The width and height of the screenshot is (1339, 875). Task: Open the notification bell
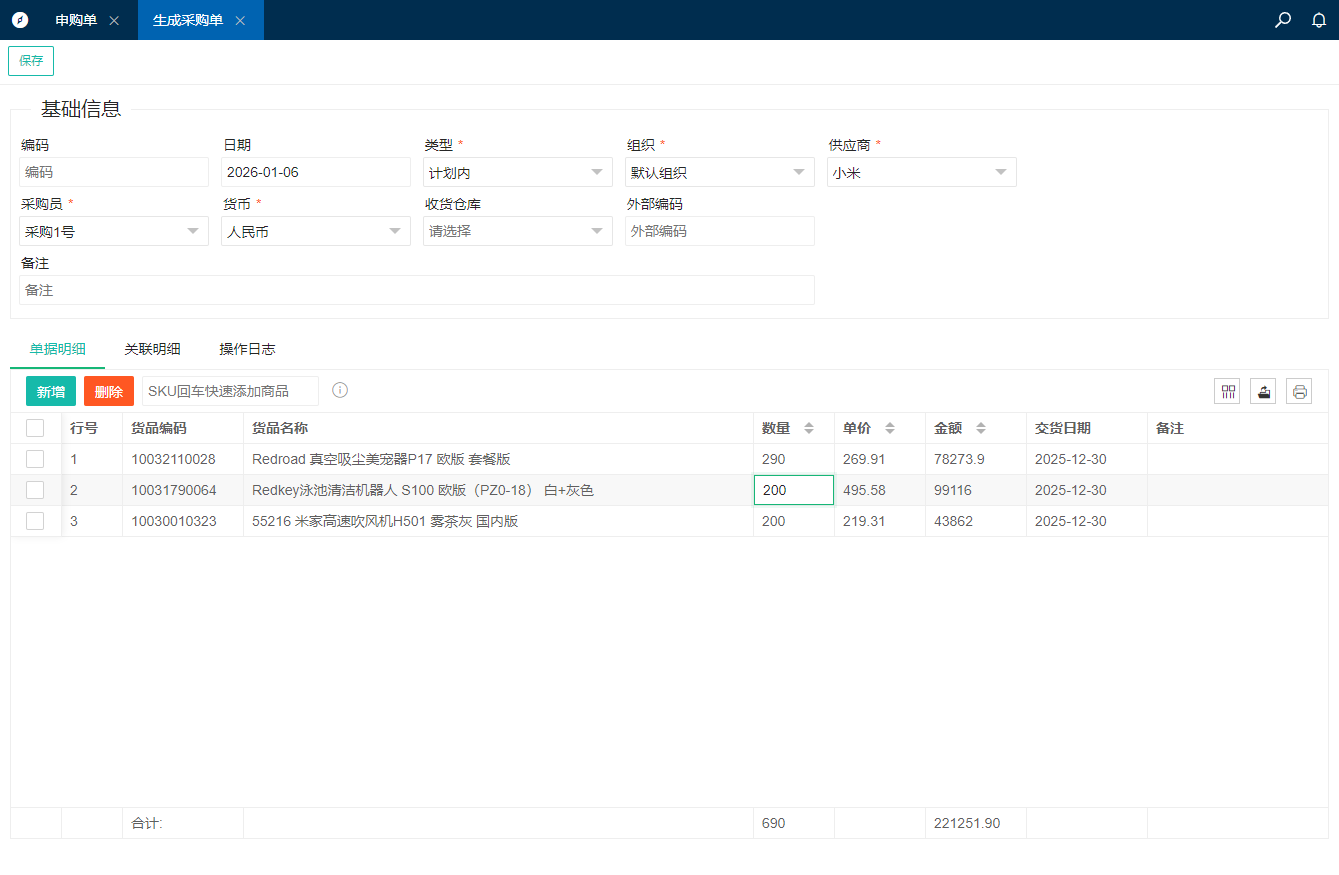[x=1318, y=20]
